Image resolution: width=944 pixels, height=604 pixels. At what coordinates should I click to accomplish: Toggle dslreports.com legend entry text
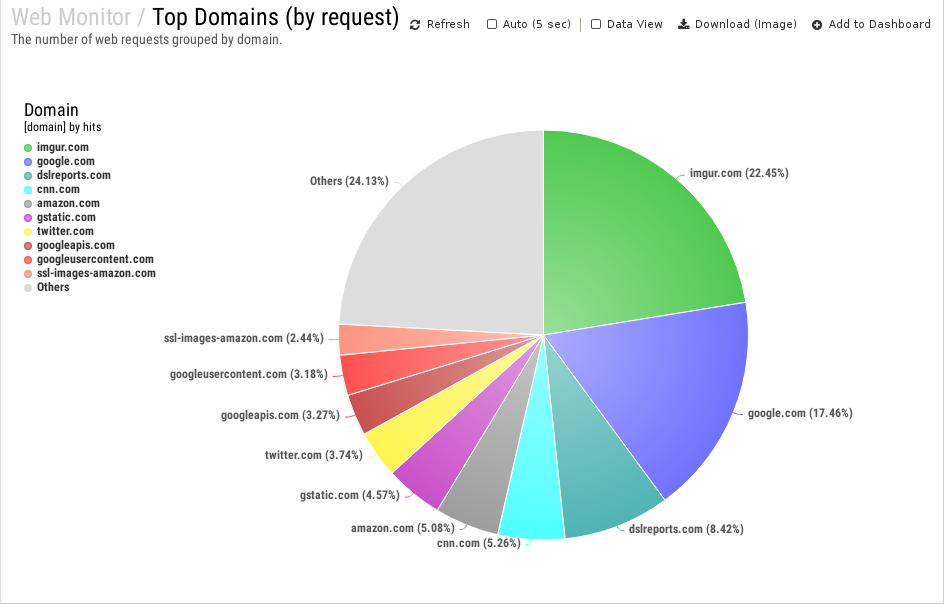[73, 175]
